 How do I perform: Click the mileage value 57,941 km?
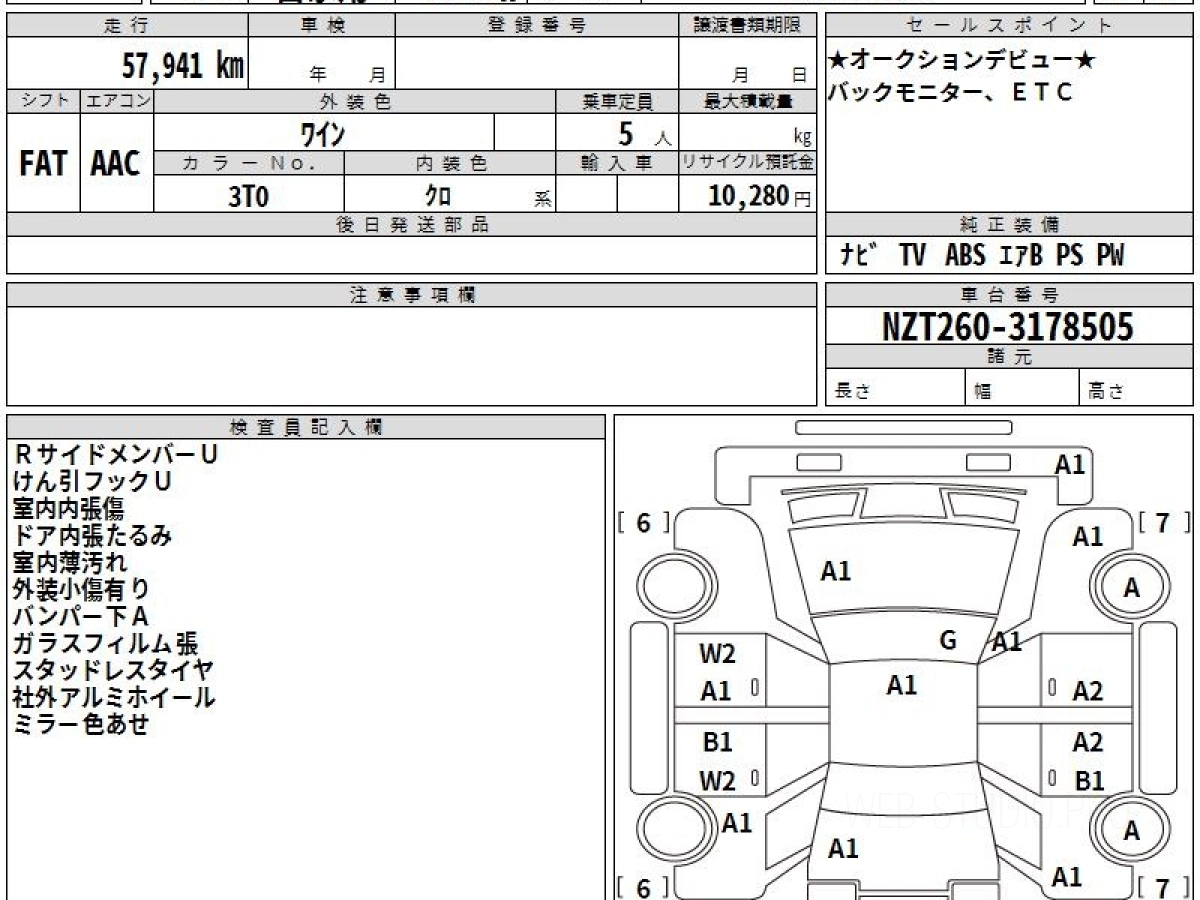coord(183,66)
